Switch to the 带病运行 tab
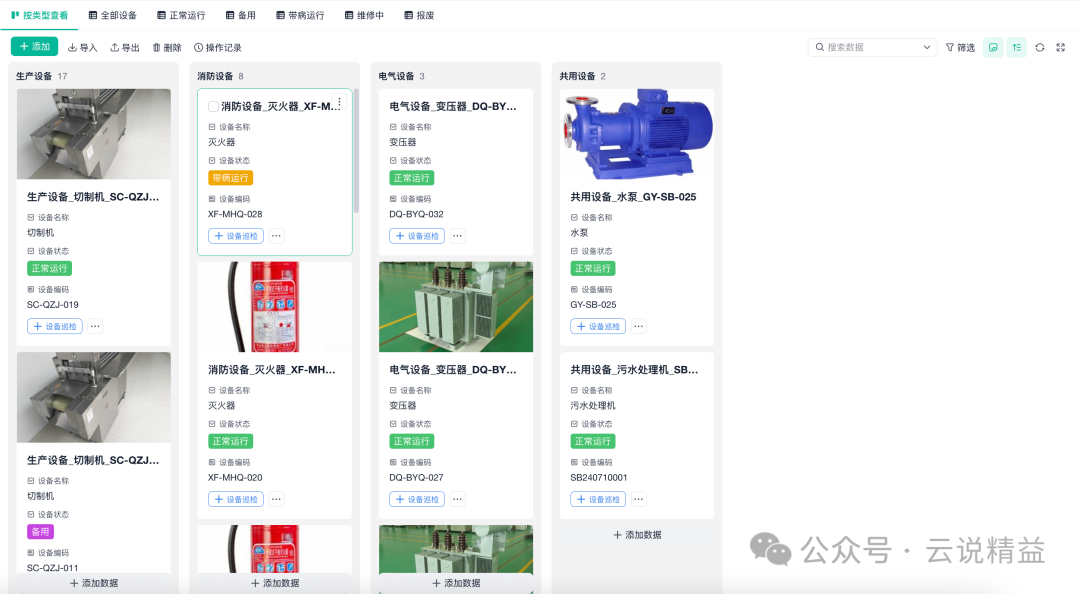 (x=300, y=15)
